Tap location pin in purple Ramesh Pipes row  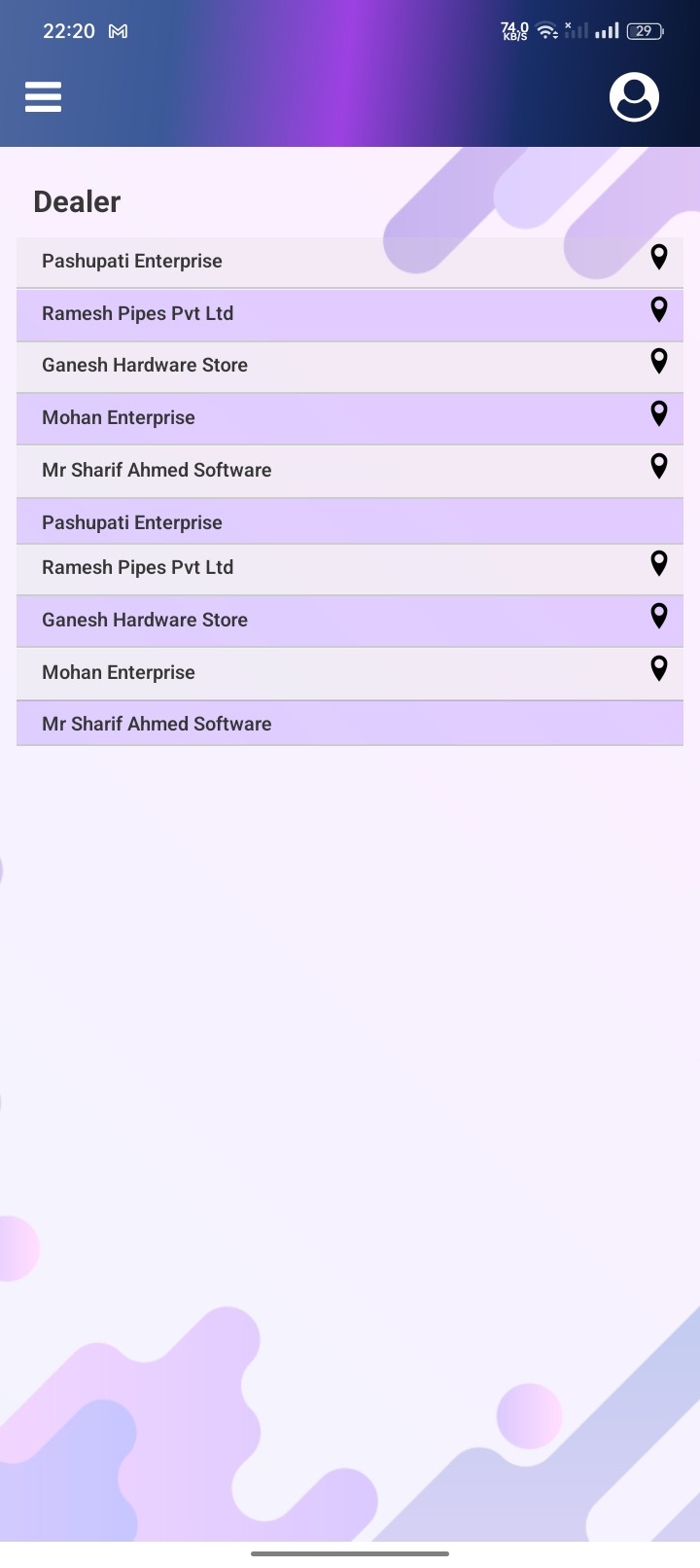[x=658, y=309]
